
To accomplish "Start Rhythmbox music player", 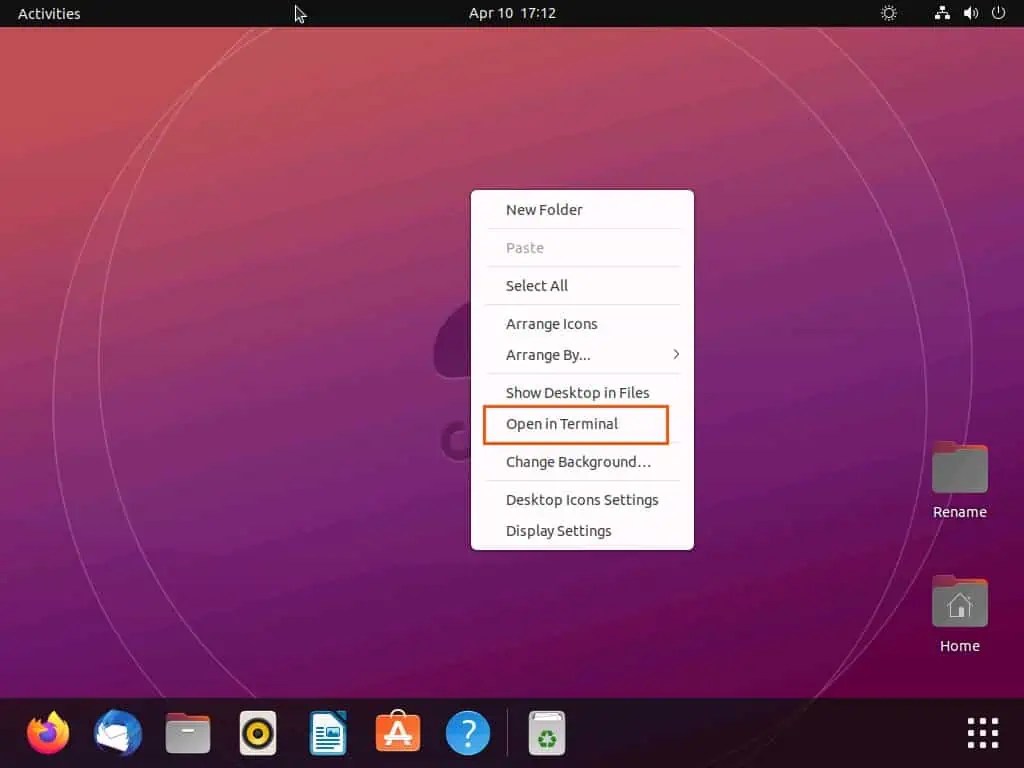I will tap(257, 732).
